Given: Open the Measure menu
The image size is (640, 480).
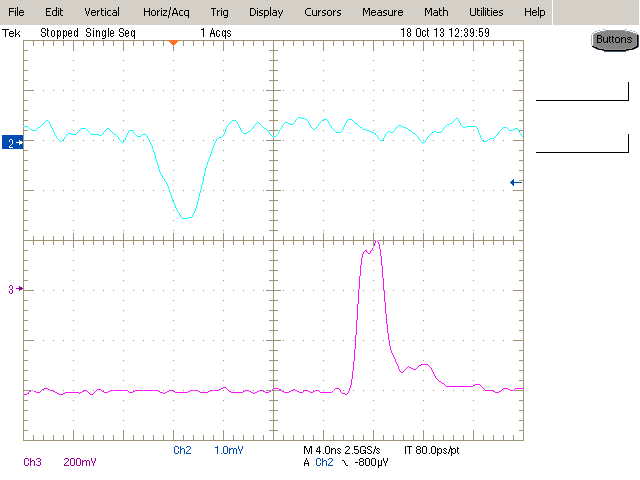Looking at the screenshot, I should click(382, 12).
